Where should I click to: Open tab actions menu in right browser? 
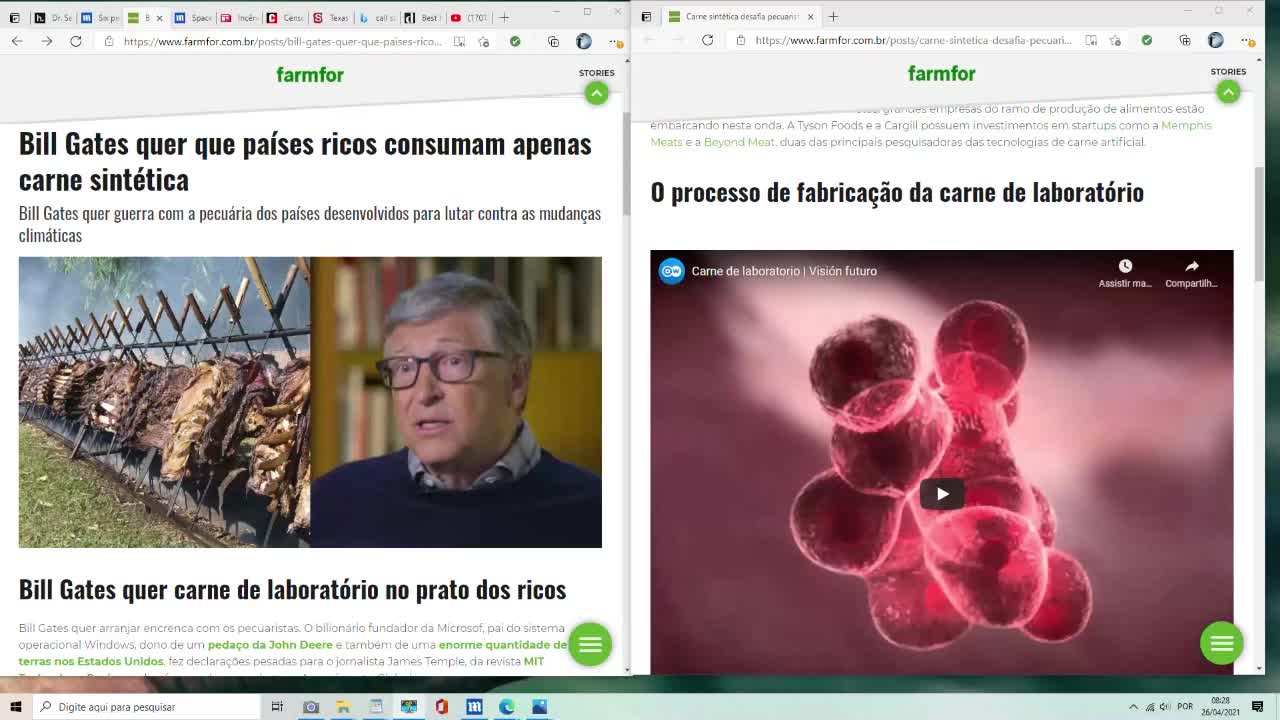point(646,16)
